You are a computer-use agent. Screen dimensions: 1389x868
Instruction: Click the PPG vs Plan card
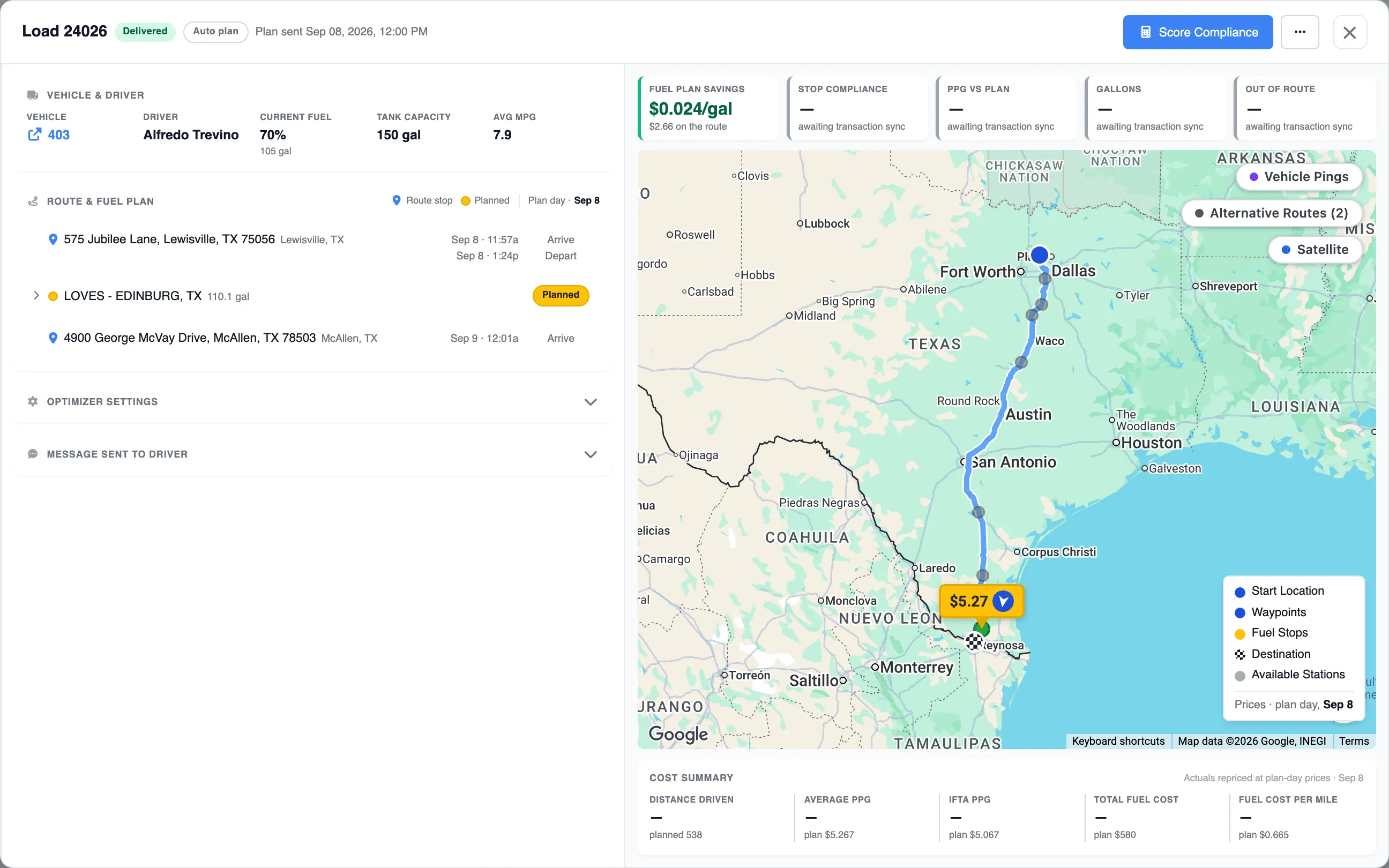1006,108
